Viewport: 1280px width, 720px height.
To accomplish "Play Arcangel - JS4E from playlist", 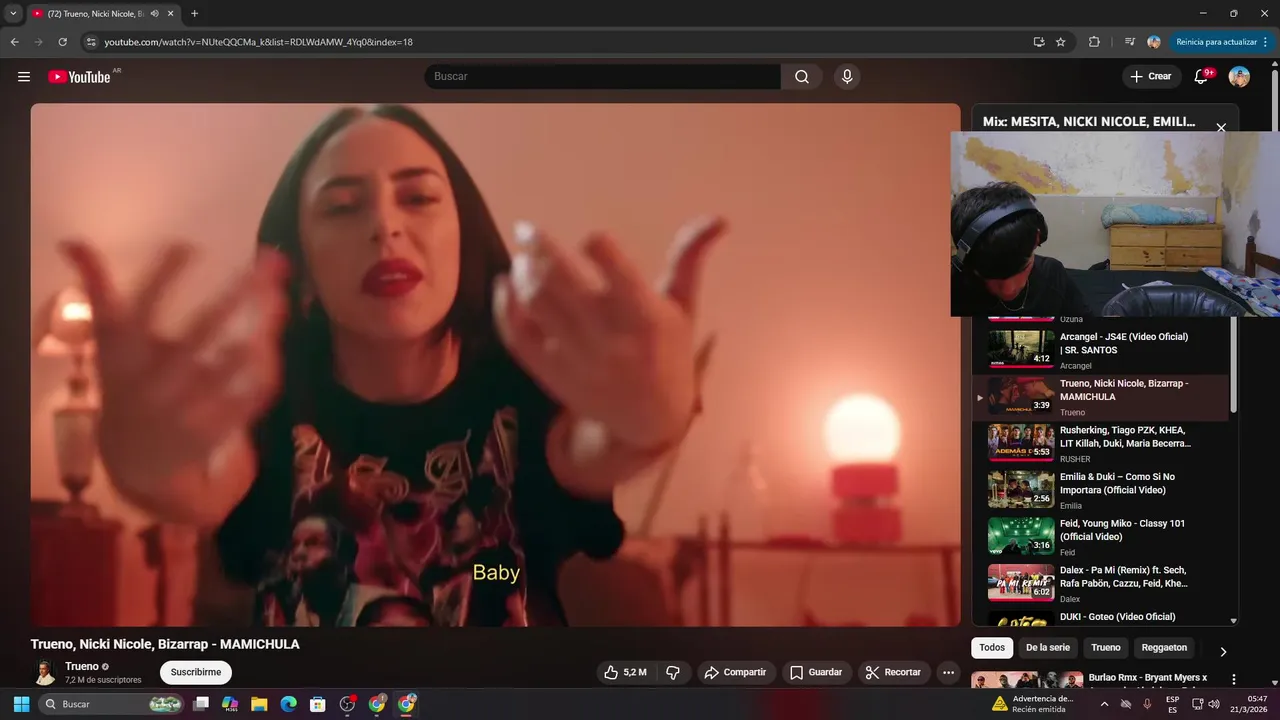I will [x=1100, y=350].
